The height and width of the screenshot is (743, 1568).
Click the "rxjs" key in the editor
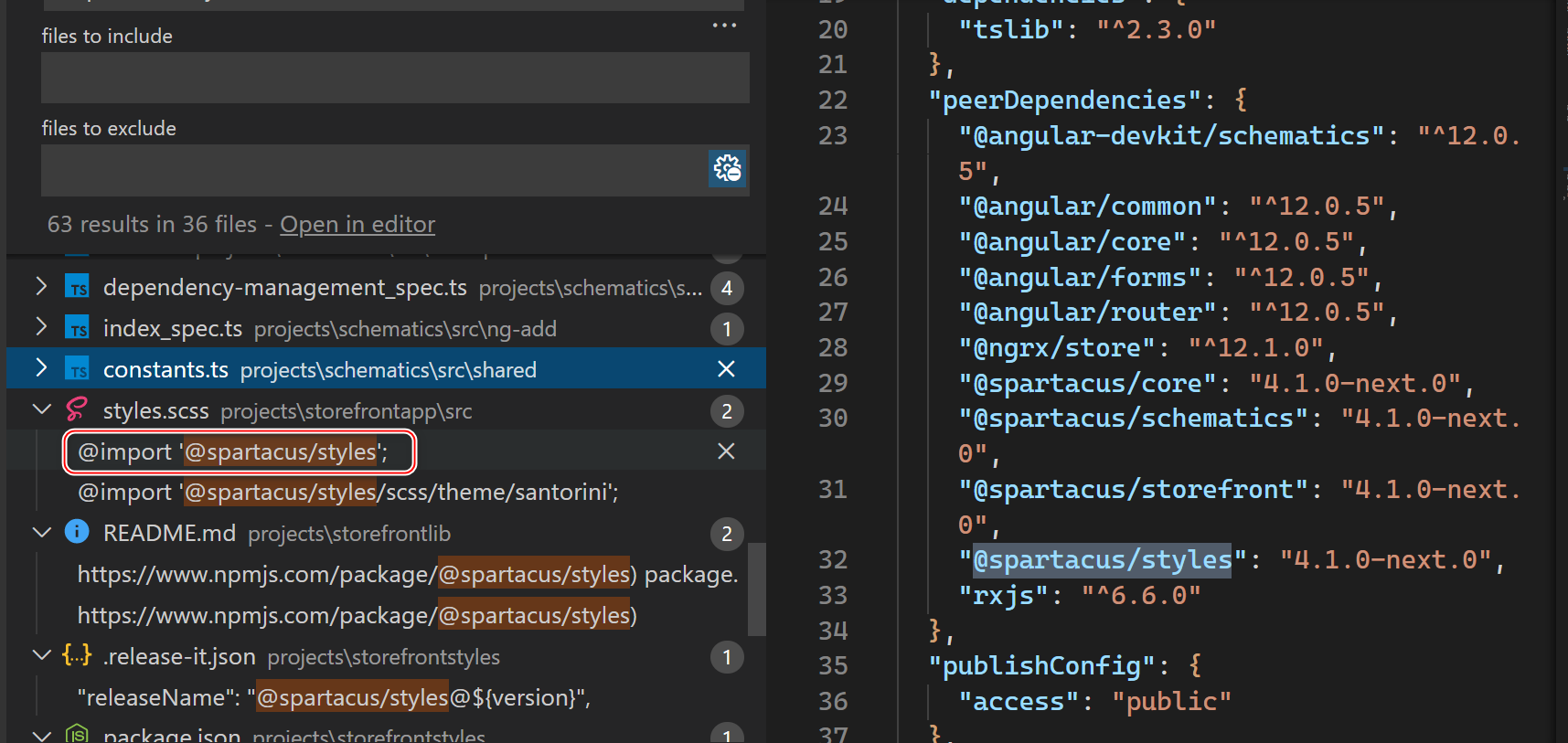pyautogui.click(x=1004, y=596)
